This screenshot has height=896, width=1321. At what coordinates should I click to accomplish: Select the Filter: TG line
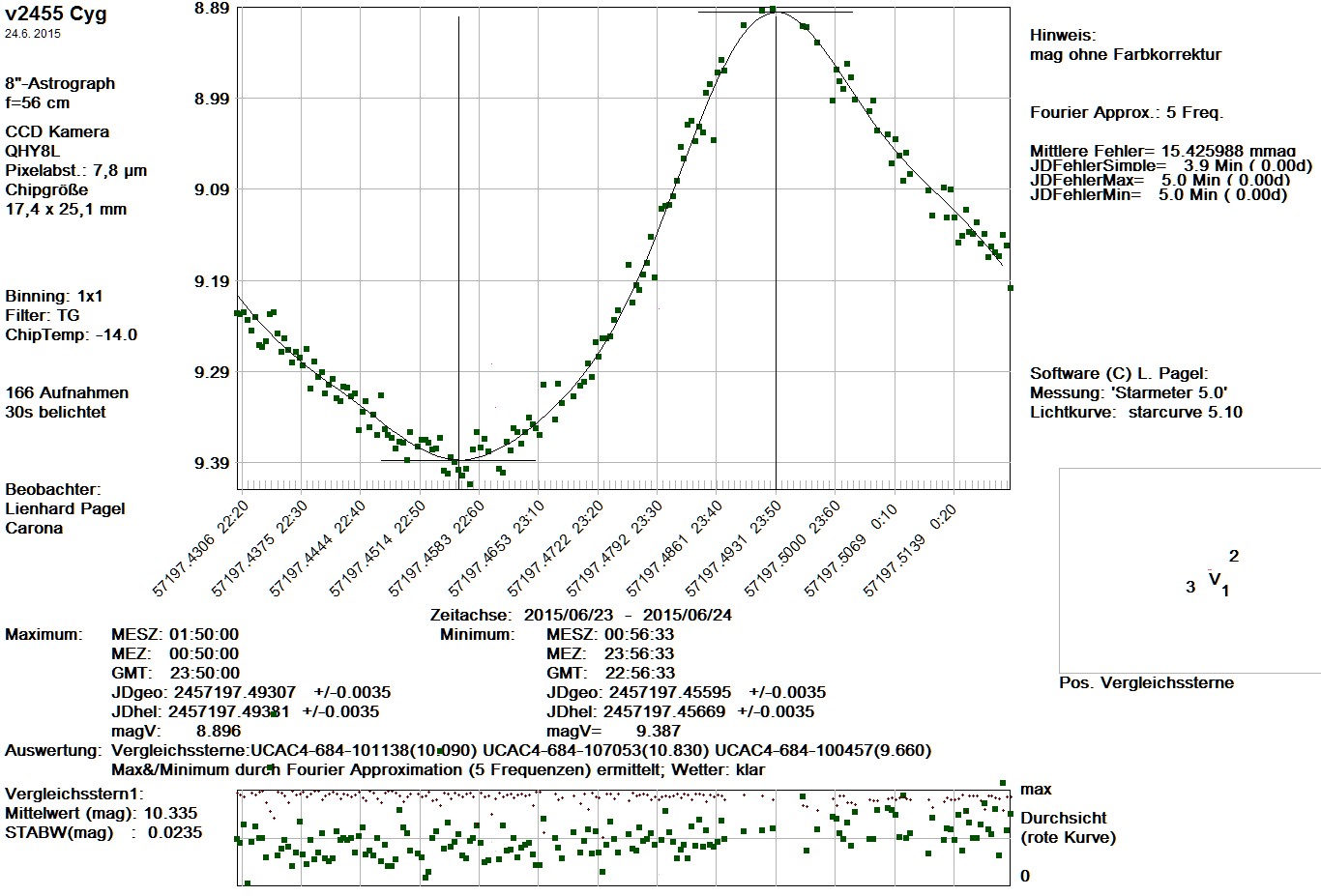(x=43, y=315)
